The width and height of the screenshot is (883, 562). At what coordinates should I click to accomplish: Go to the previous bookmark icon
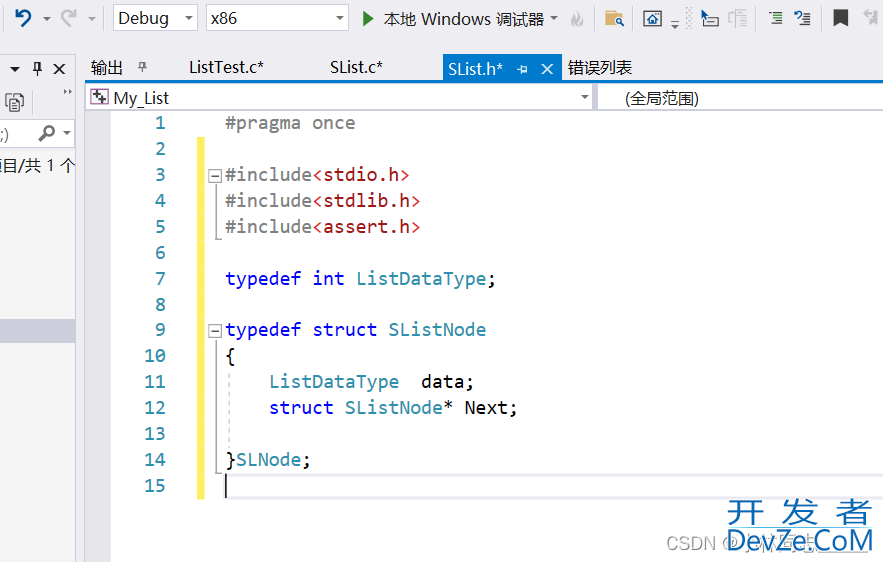(x=871, y=19)
